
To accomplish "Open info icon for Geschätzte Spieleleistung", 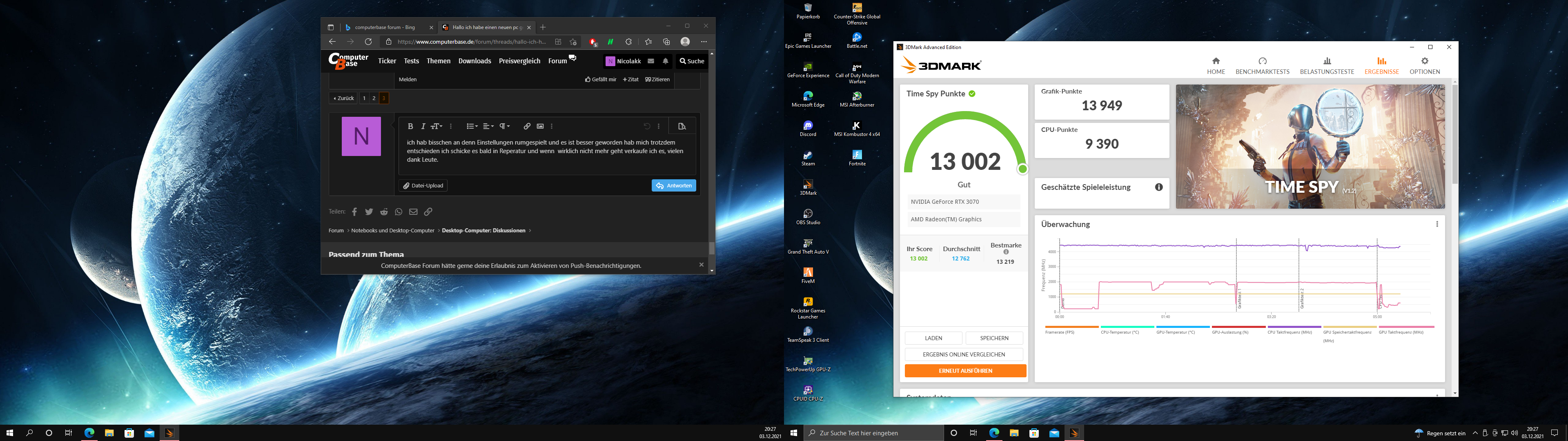I will pyautogui.click(x=1159, y=187).
